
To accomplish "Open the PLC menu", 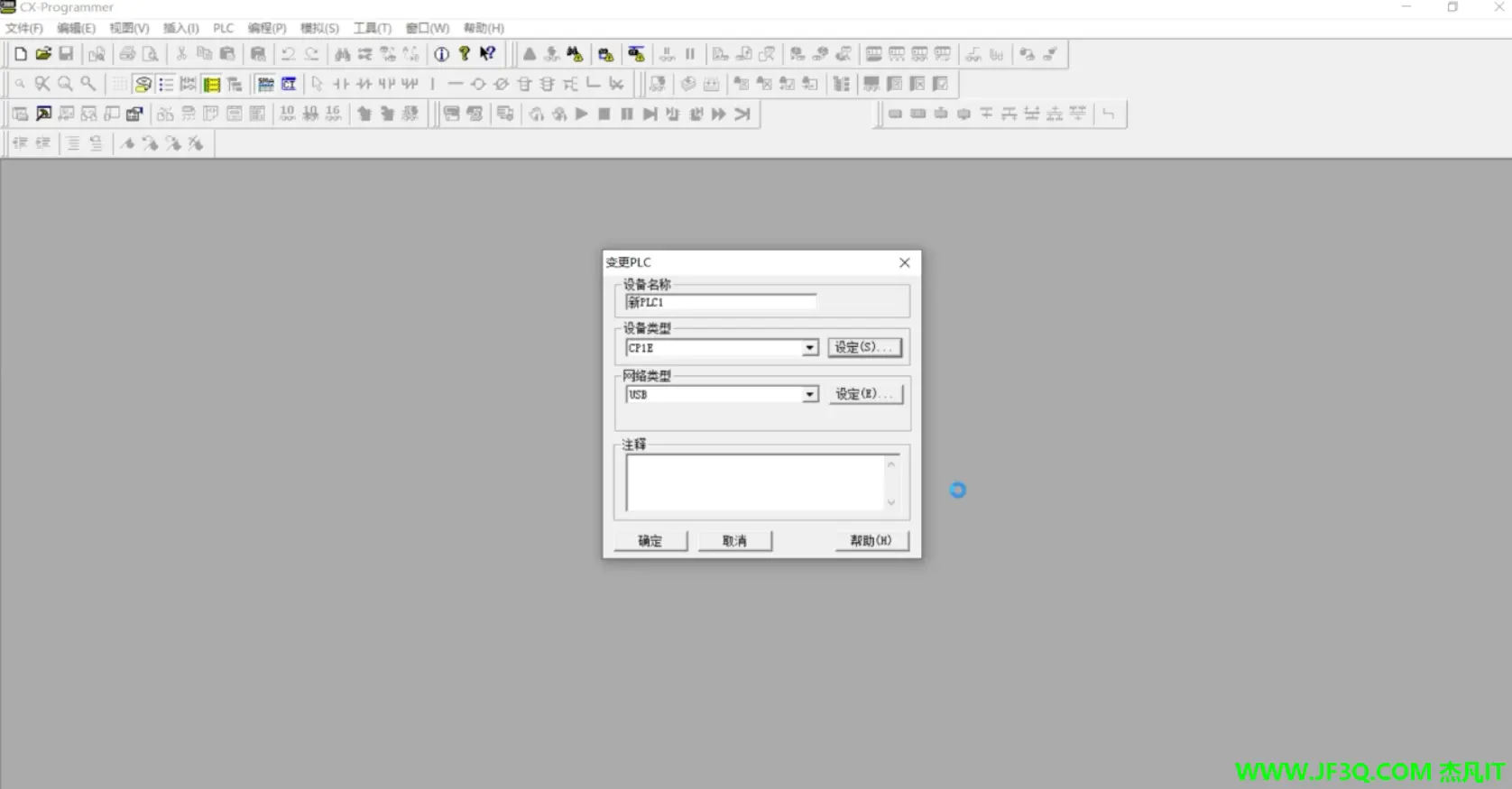I will (223, 28).
